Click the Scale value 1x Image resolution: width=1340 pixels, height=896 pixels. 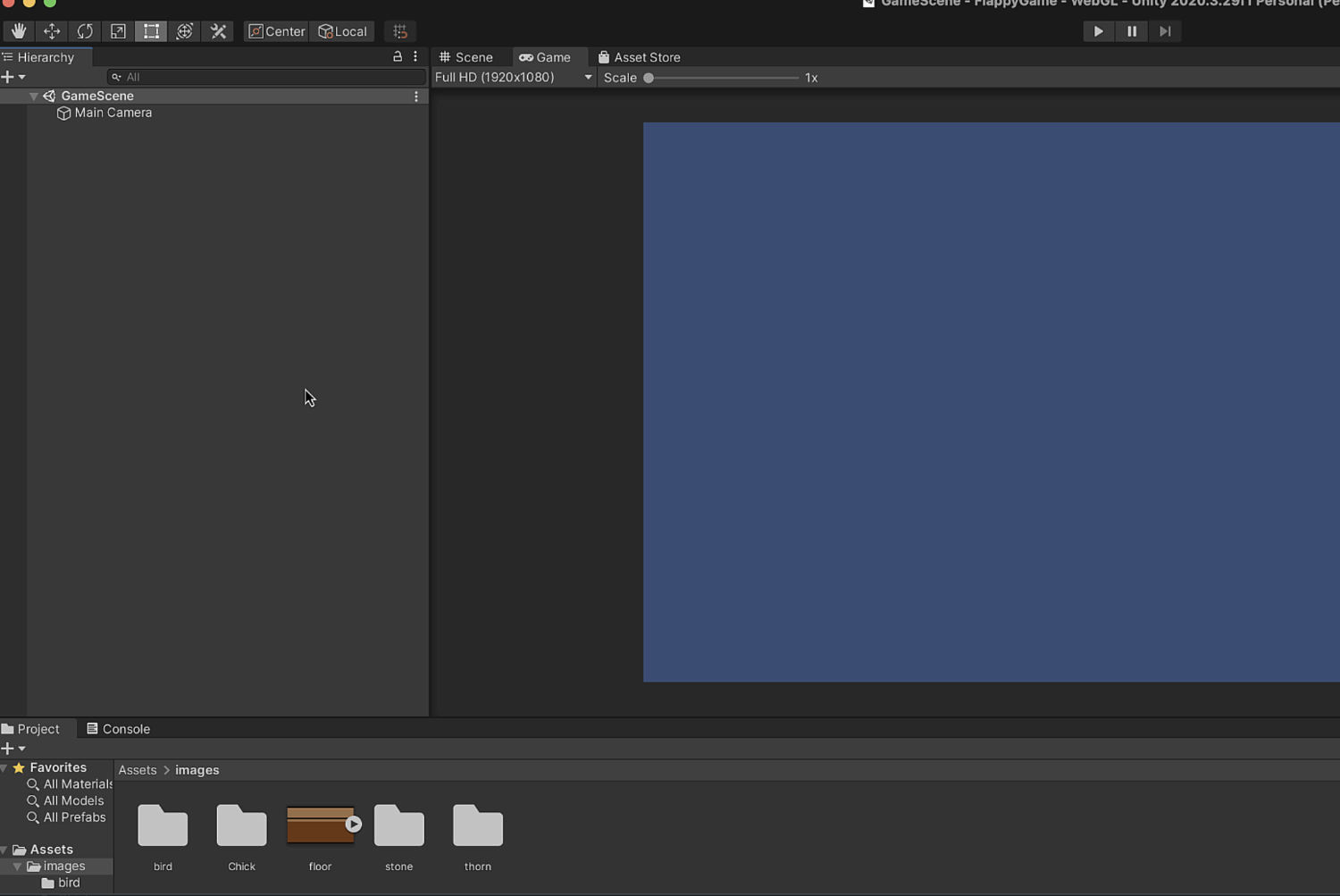pos(811,78)
